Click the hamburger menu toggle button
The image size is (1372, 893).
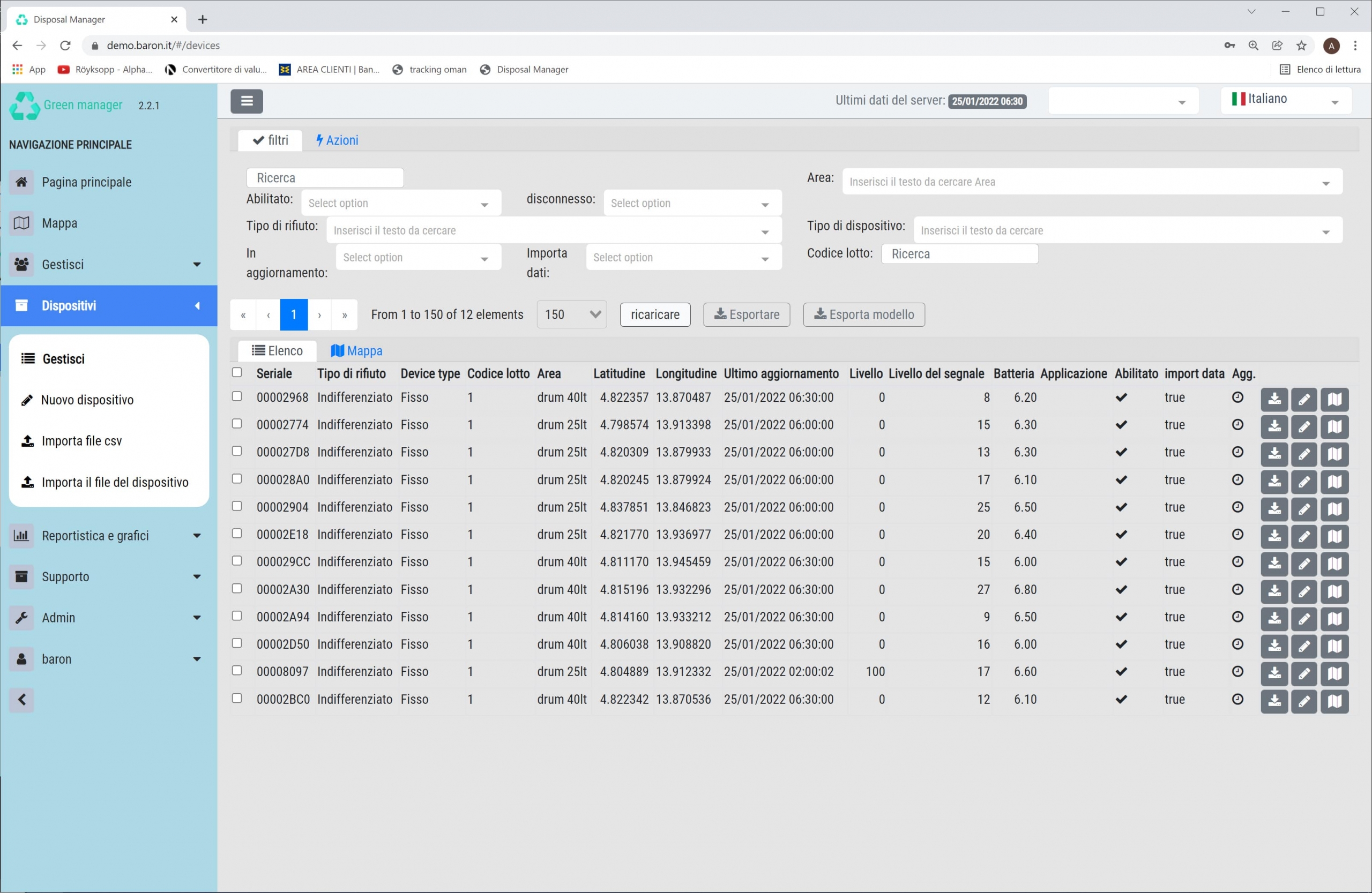click(x=247, y=101)
